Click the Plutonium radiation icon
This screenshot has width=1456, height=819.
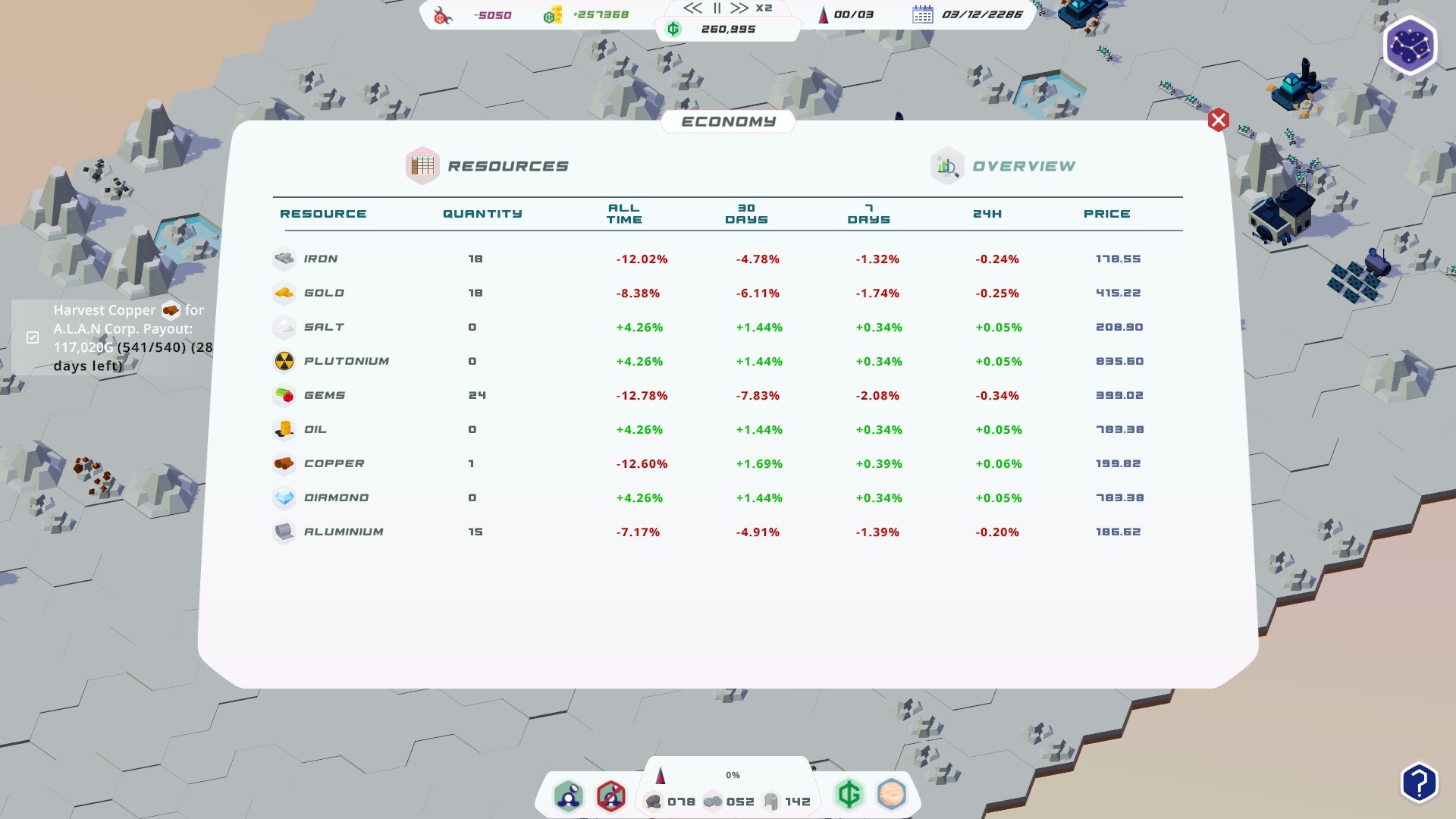[x=284, y=361]
